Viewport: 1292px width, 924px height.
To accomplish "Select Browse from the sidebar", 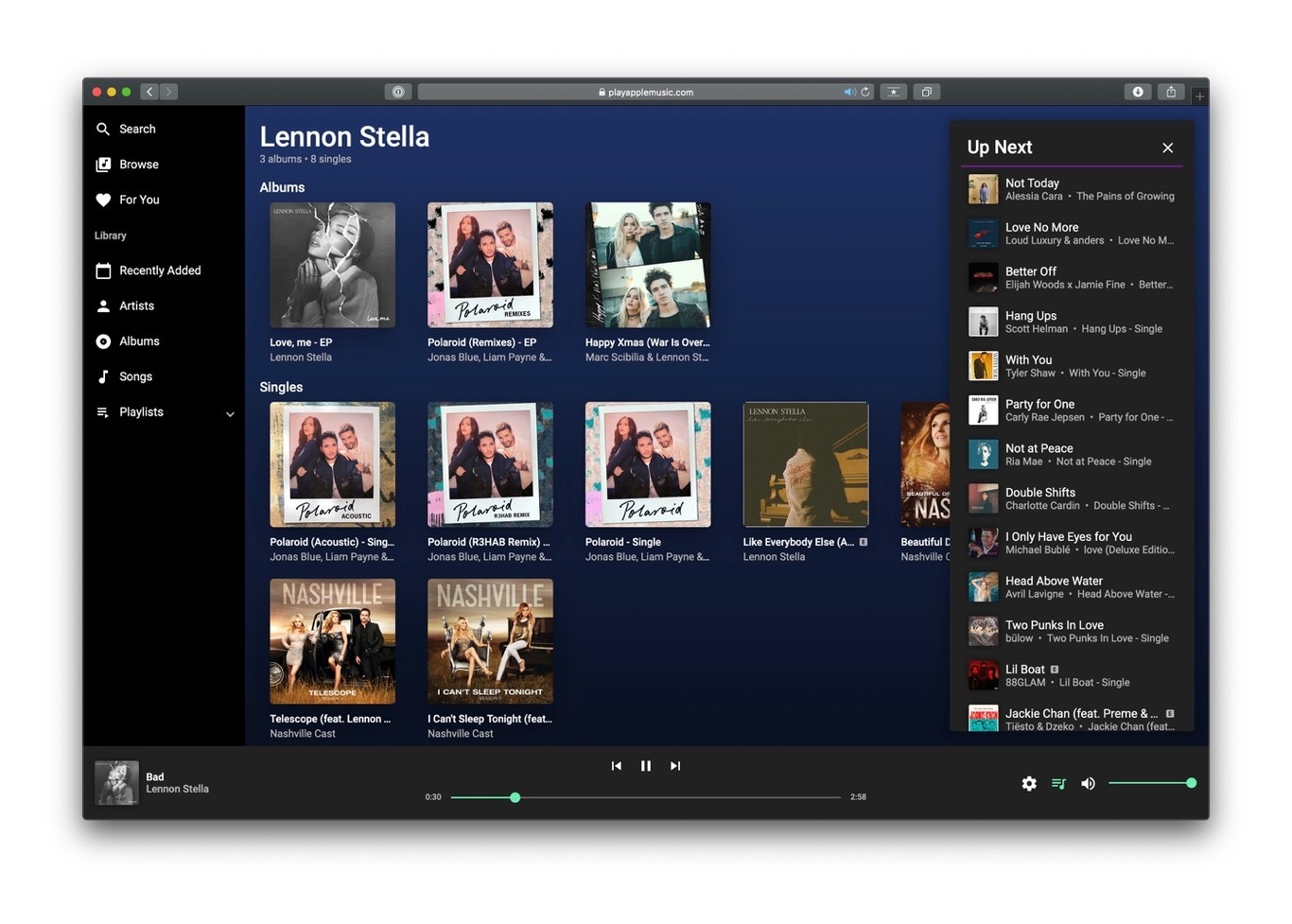I will [x=138, y=164].
